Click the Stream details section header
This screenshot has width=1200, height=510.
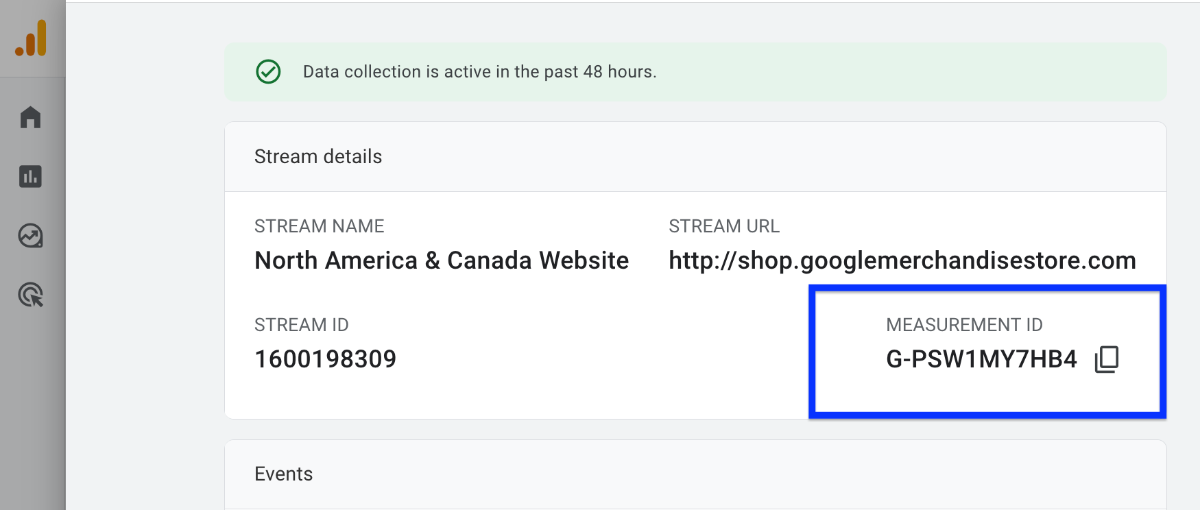(318, 157)
